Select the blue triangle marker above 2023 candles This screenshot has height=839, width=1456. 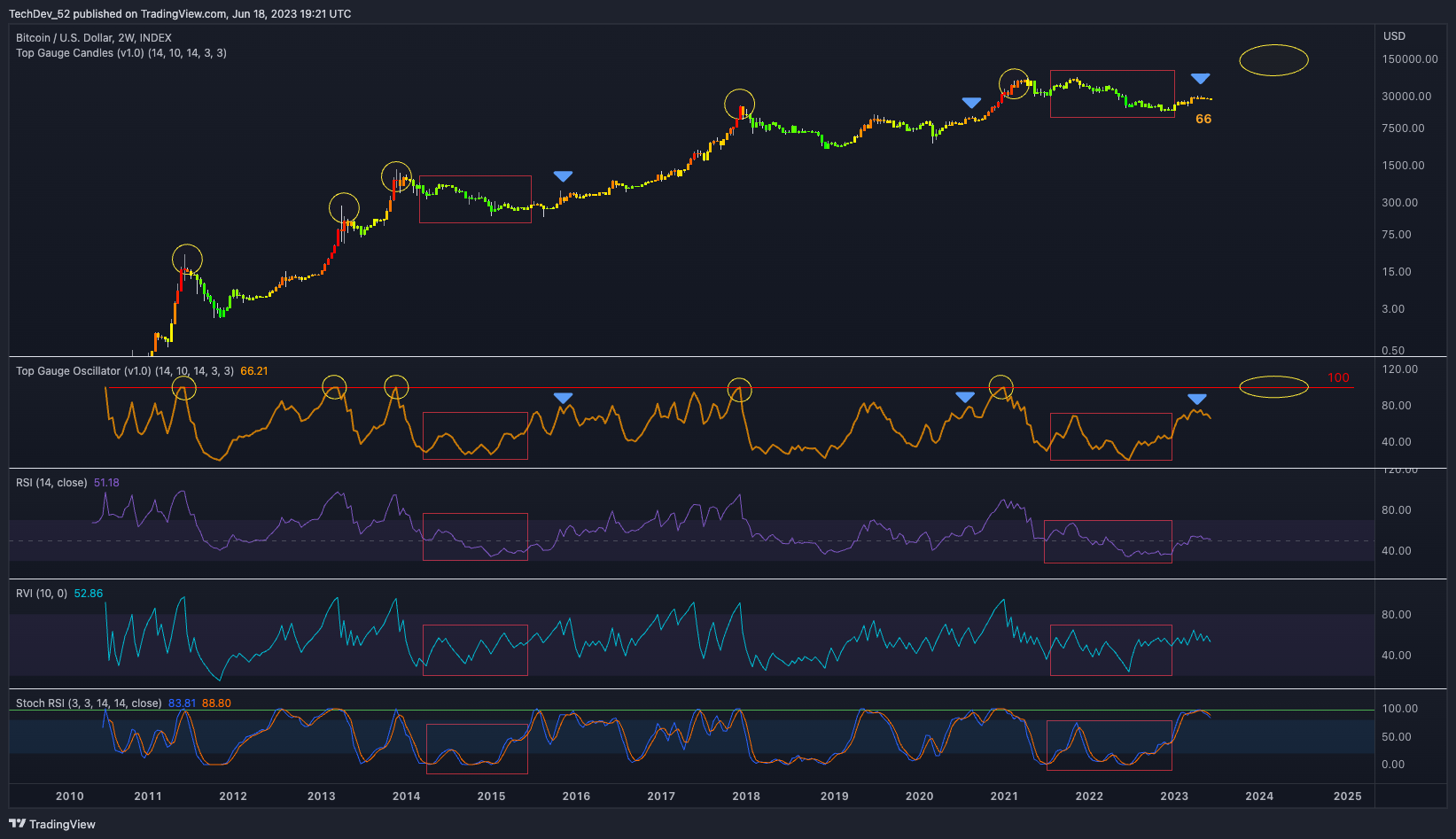1199,78
